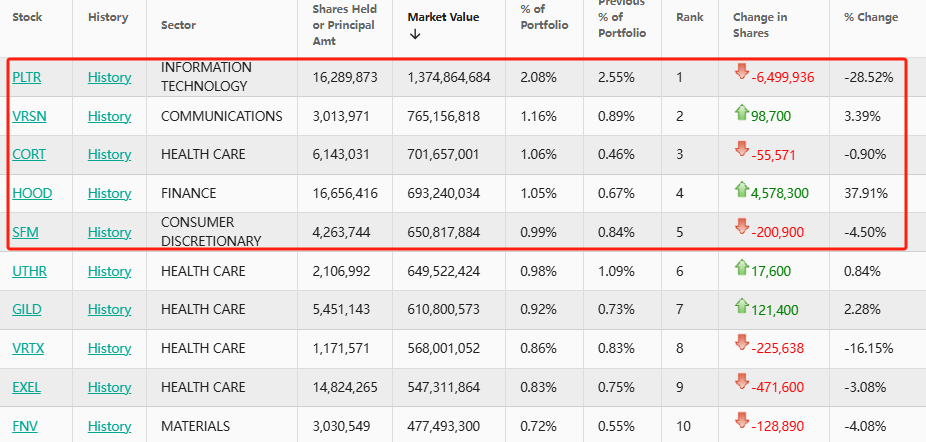
Task: Click the red down arrow in CORT row
Action: (x=741, y=149)
